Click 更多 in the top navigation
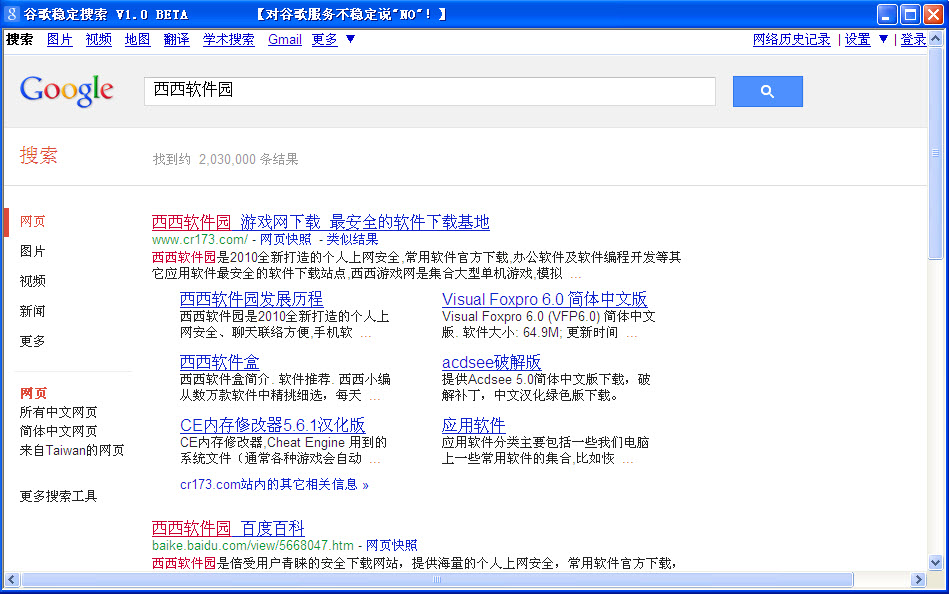949x594 pixels. point(324,39)
